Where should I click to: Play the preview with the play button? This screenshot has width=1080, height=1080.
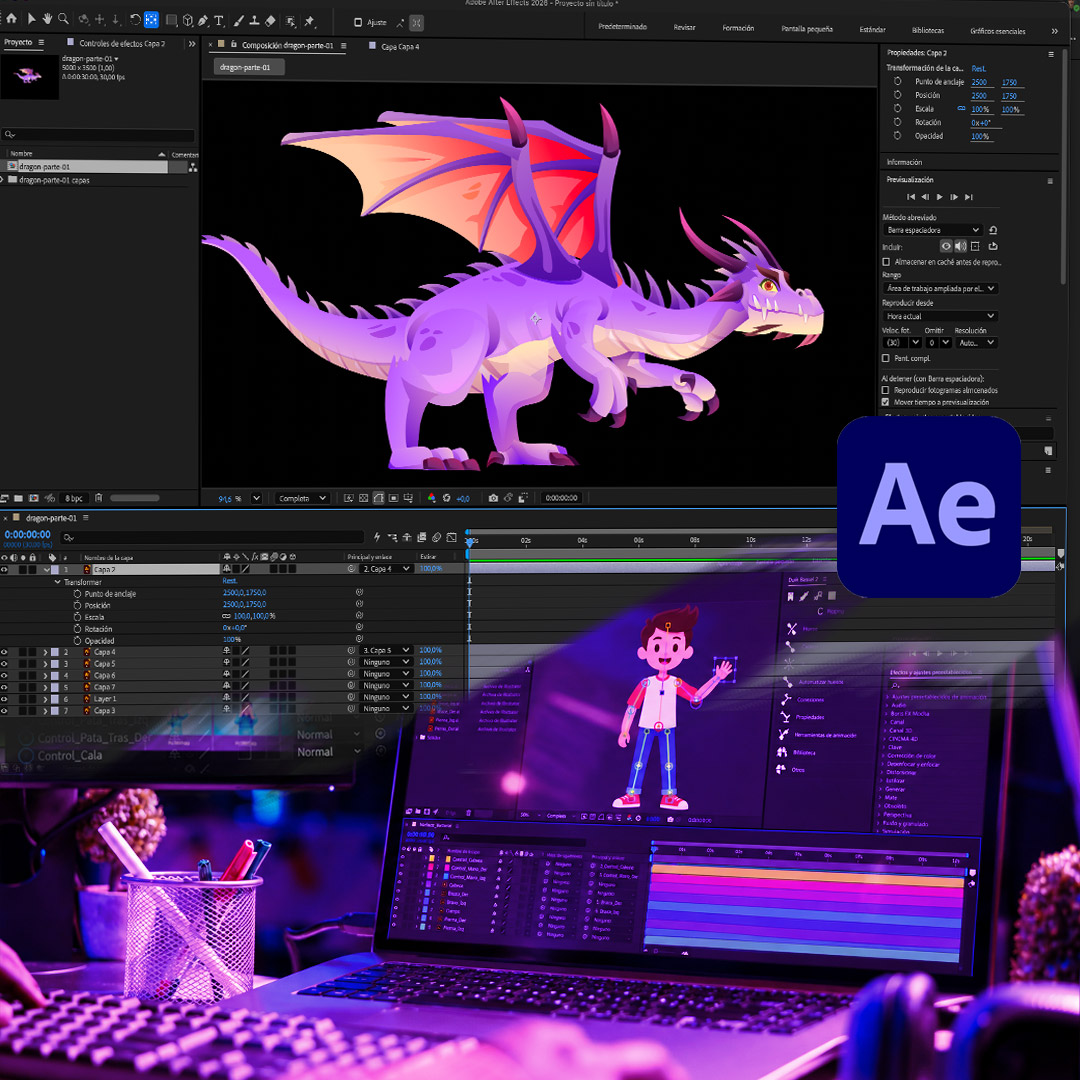click(x=939, y=197)
